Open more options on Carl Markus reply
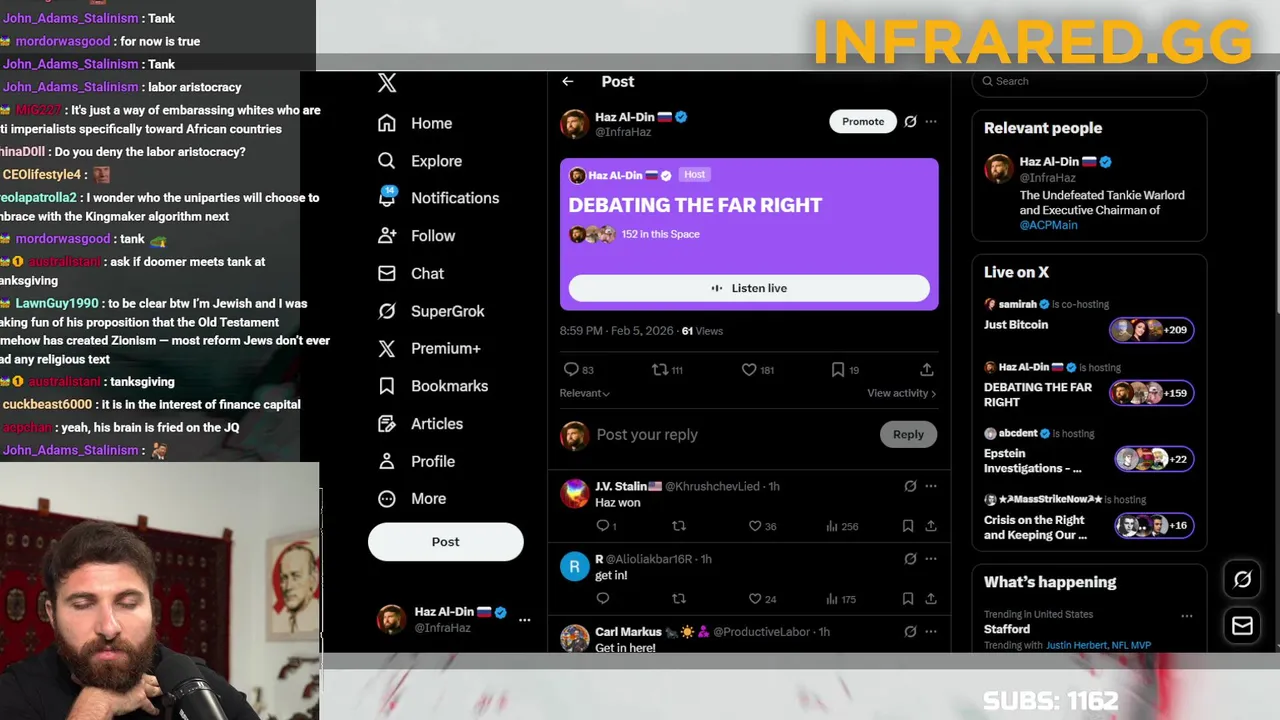 point(931,632)
